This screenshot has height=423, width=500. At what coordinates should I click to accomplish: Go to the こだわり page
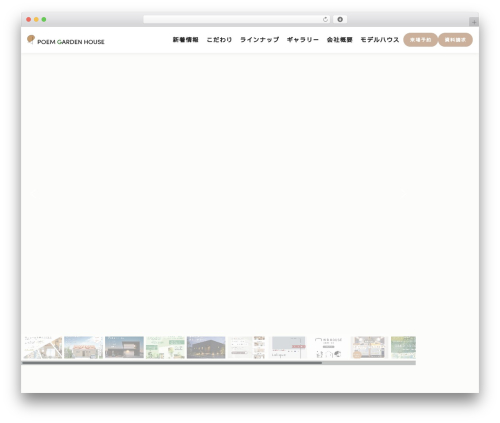pyautogui.click(x=219, y=40)
